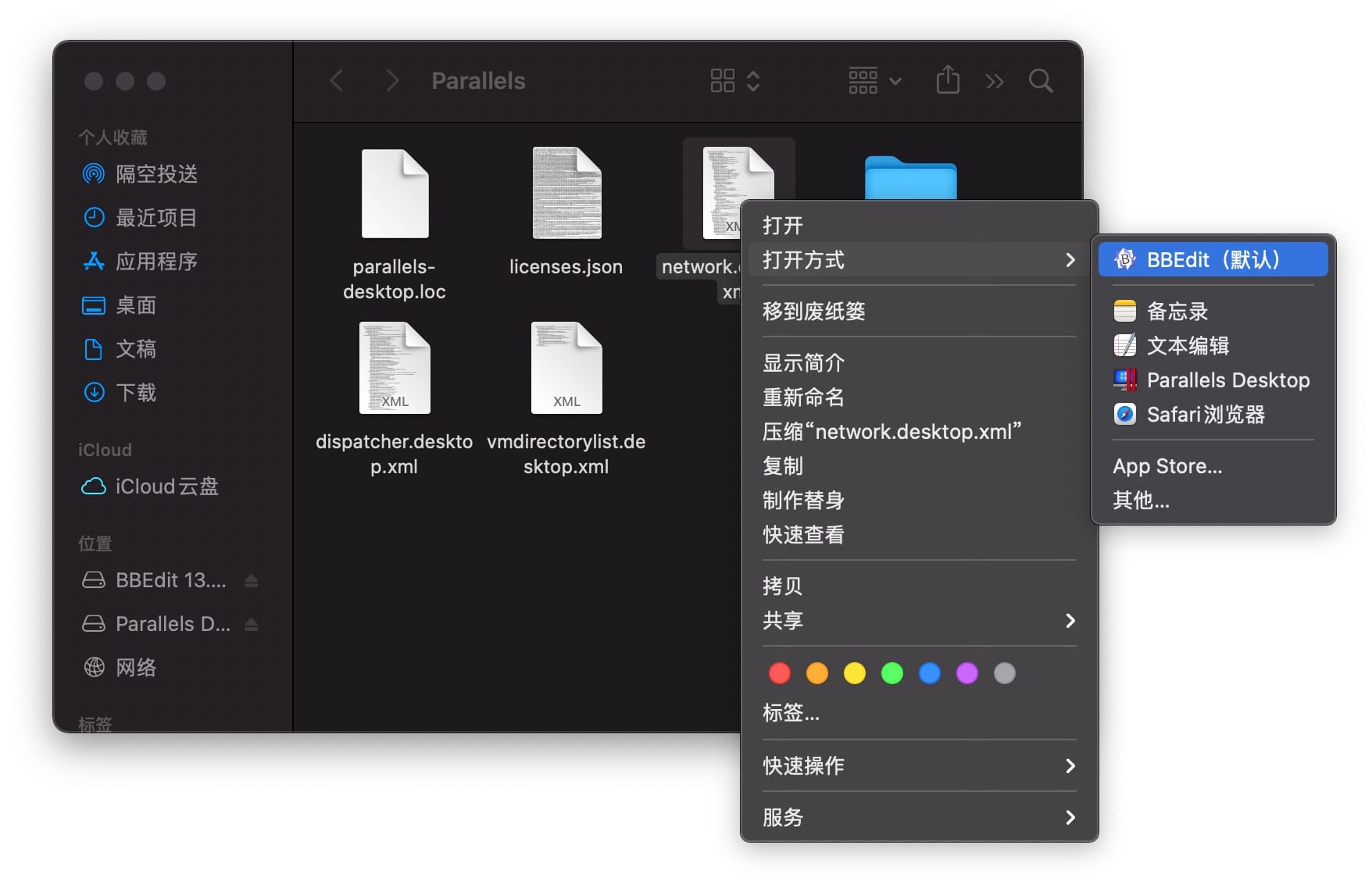Viewport: 1372px width, 884px height.
Task: Select BBEdit (默认) to open the file
Action: [x=1212, y=260]
